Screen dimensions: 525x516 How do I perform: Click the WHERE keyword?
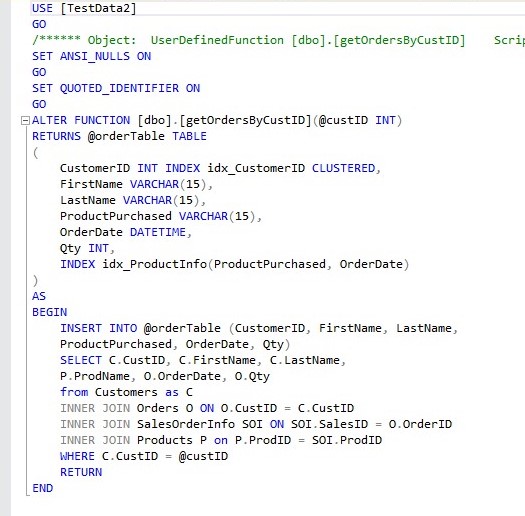click(x=77, y=456)
